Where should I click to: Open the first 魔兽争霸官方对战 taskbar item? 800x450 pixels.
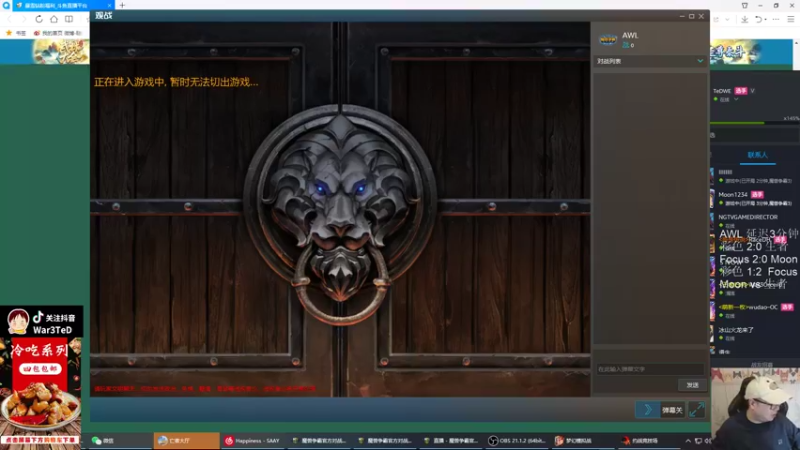(320, 440)
